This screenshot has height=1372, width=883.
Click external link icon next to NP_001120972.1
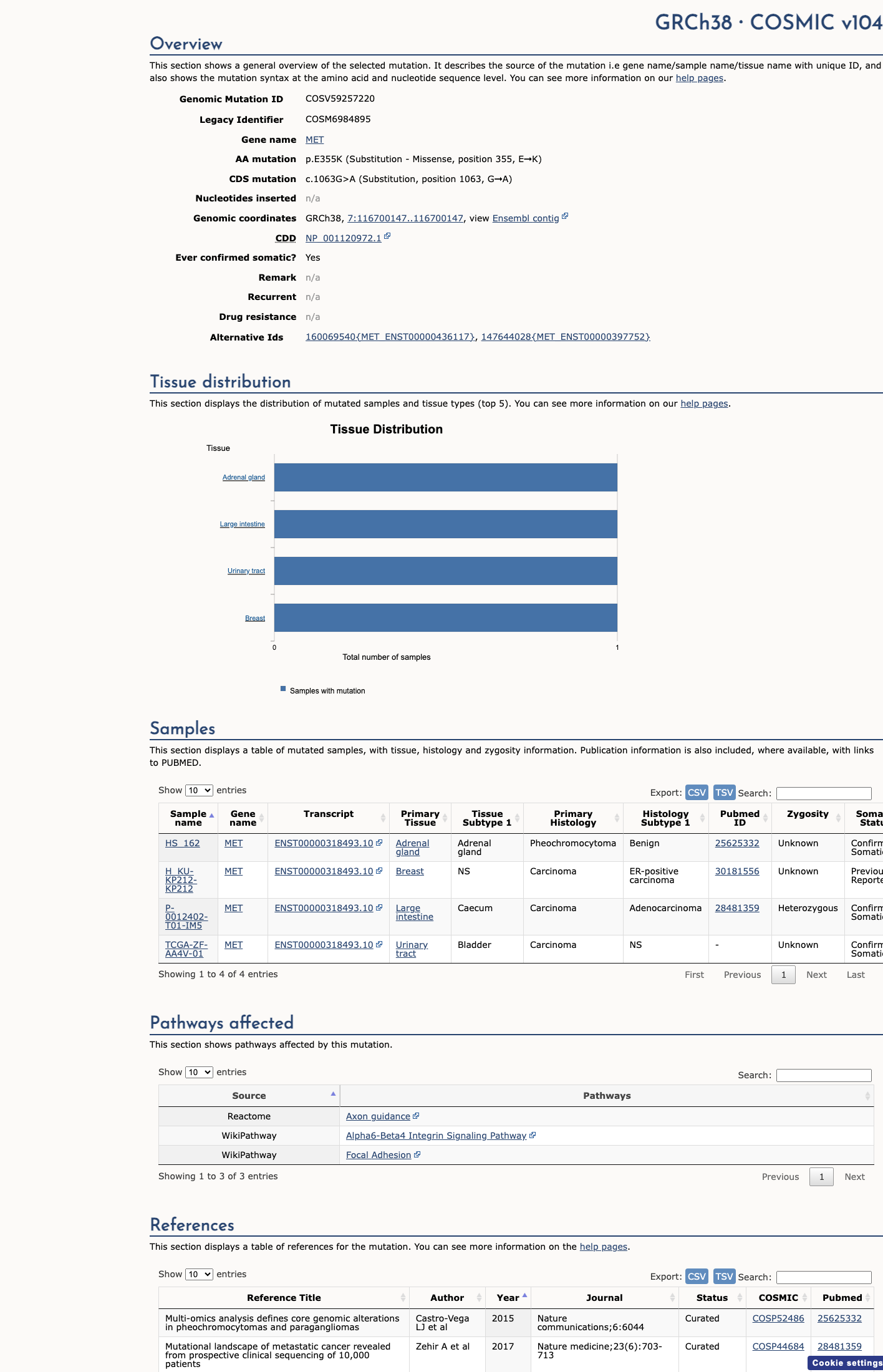point(387,236)
